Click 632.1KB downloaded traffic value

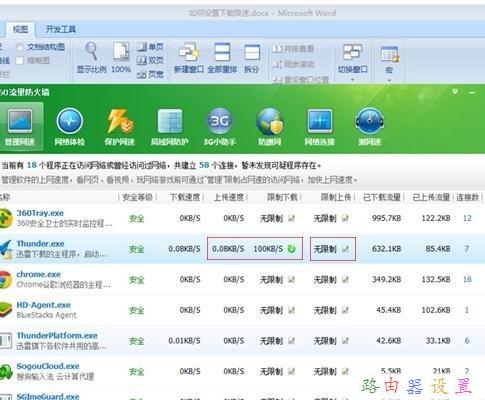coord(386,249)
